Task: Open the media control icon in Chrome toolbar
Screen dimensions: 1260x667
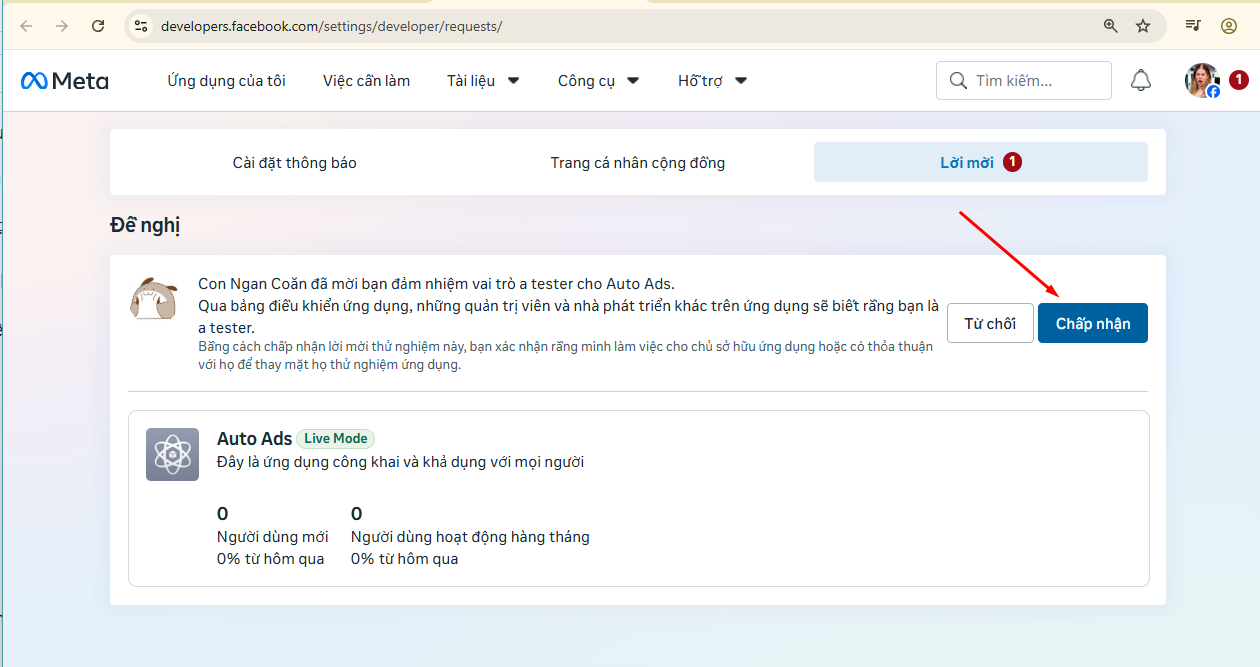Action: pyautogui.click(x=1193, y=26)
